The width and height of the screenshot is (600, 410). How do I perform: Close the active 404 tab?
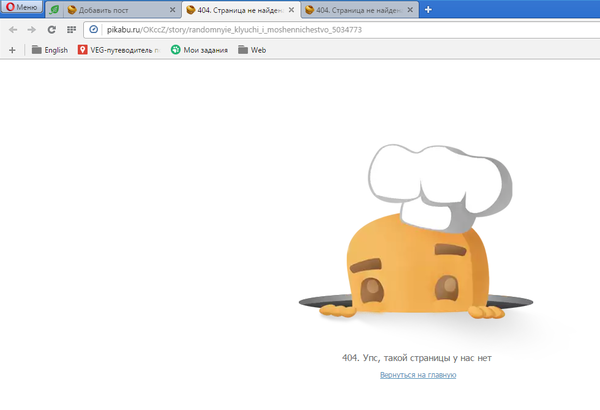[291, 10]
